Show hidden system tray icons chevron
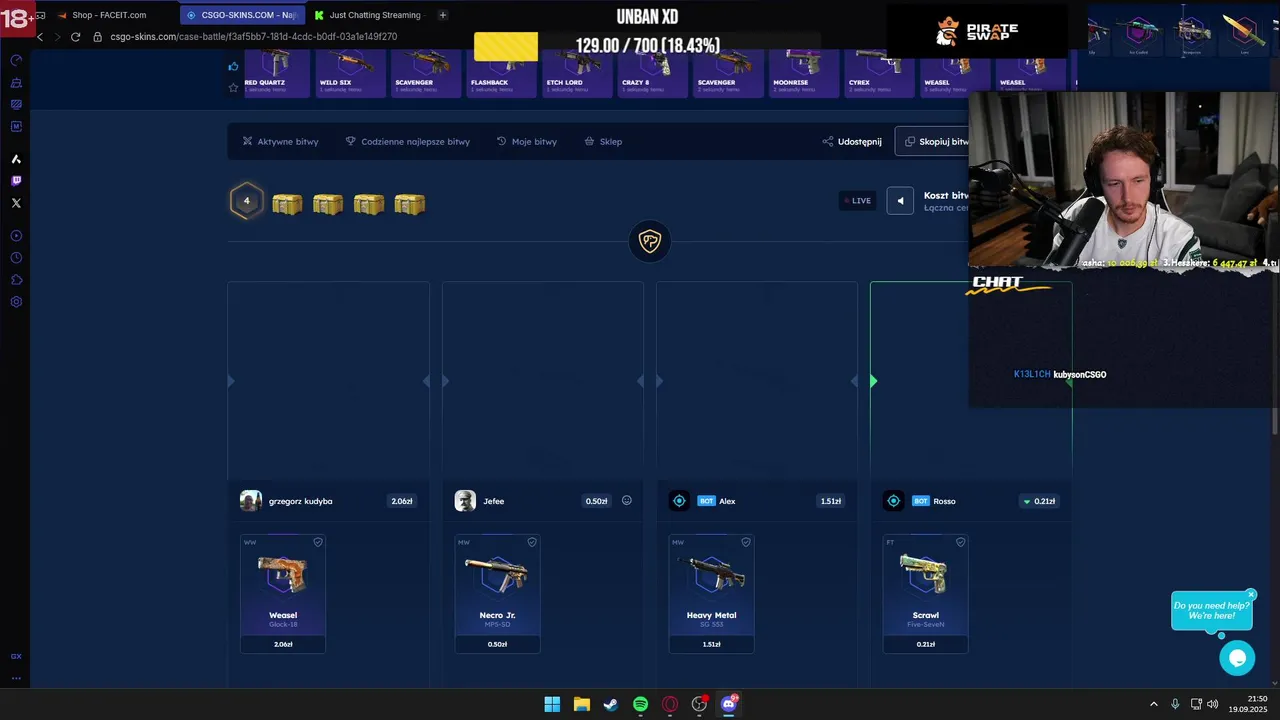The image size is (1280, 720). pos(1153,704)
